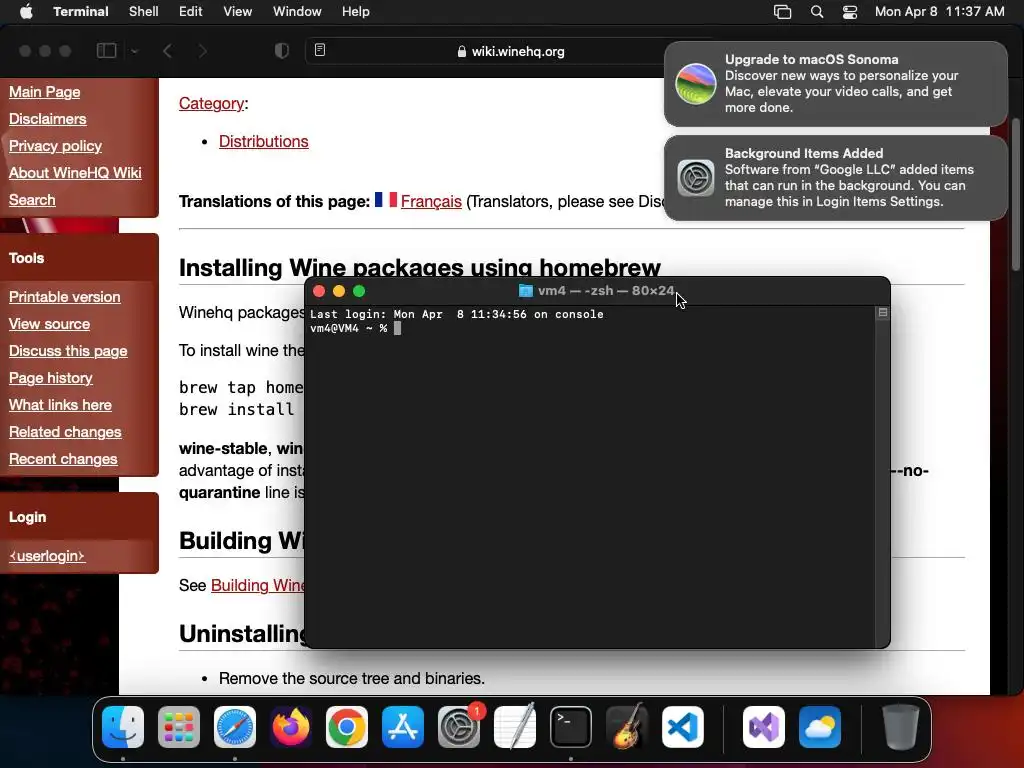This screenshot has height=768, width=1024.
Task: Open Disclaimers link
Action: (x=48, y=119)
